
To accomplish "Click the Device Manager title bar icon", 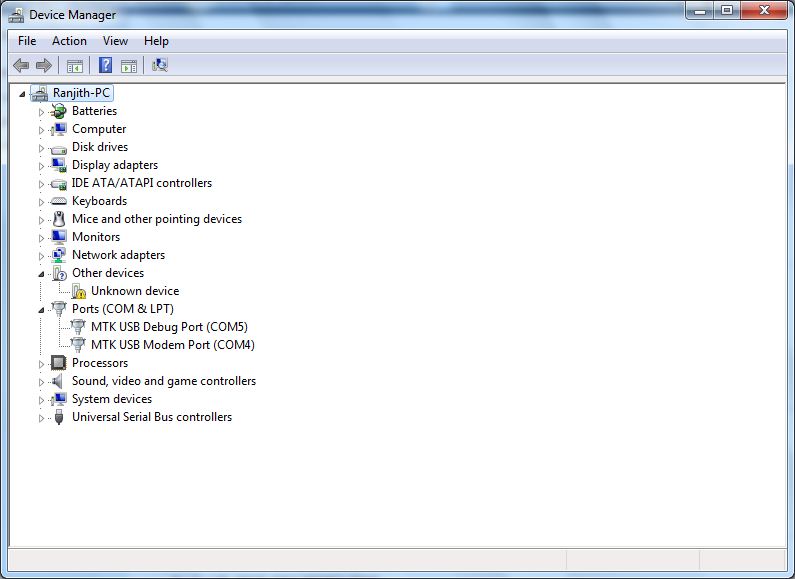I will click(17, 15).
